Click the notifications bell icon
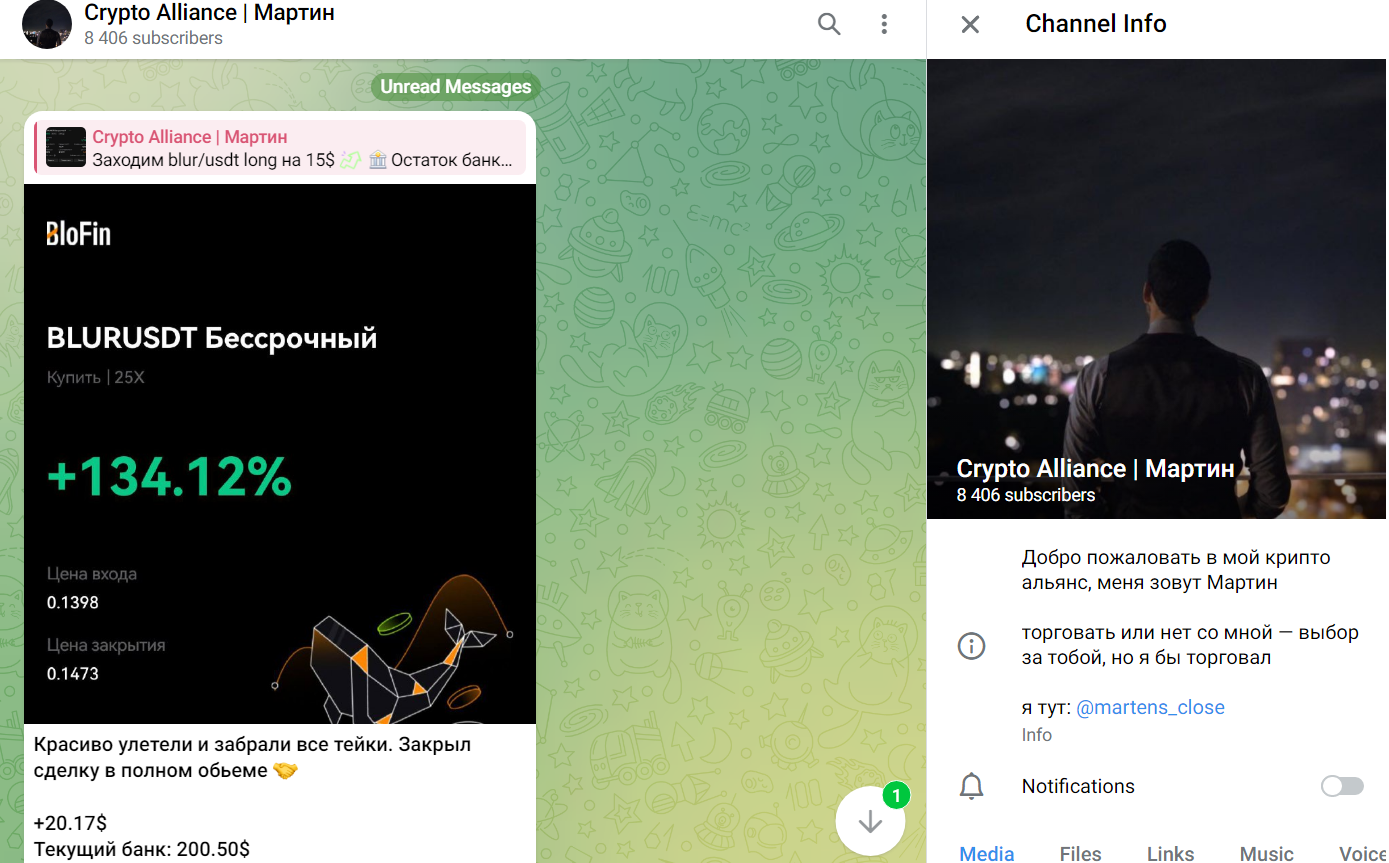The image size is (1389, 863). click(x=971, y=786)
